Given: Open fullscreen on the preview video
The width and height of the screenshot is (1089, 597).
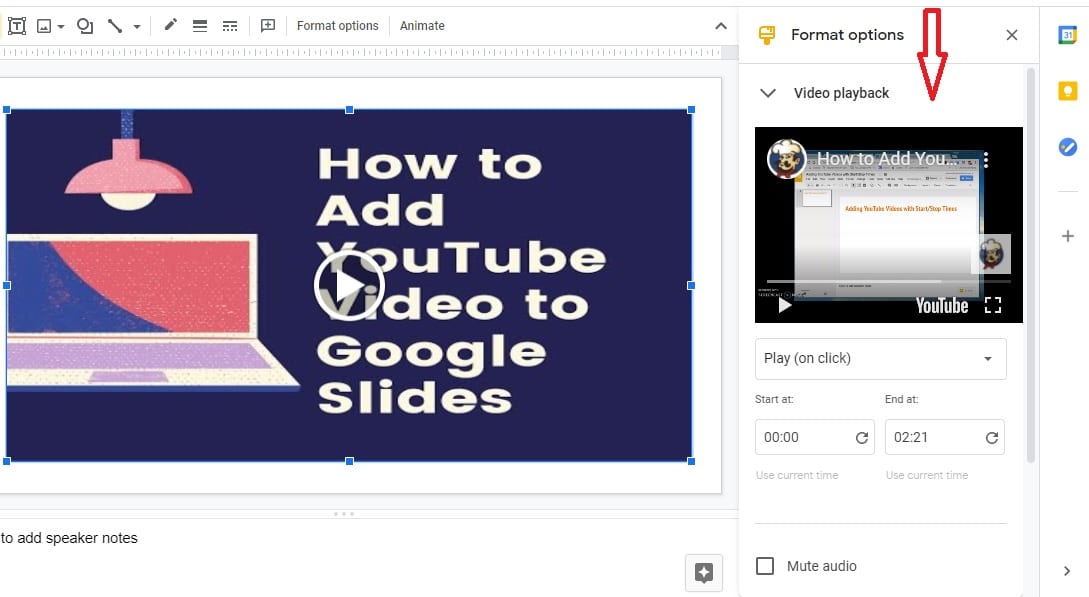Looking at the screenshot, I should pyautogui.click(x=993, y=305).
